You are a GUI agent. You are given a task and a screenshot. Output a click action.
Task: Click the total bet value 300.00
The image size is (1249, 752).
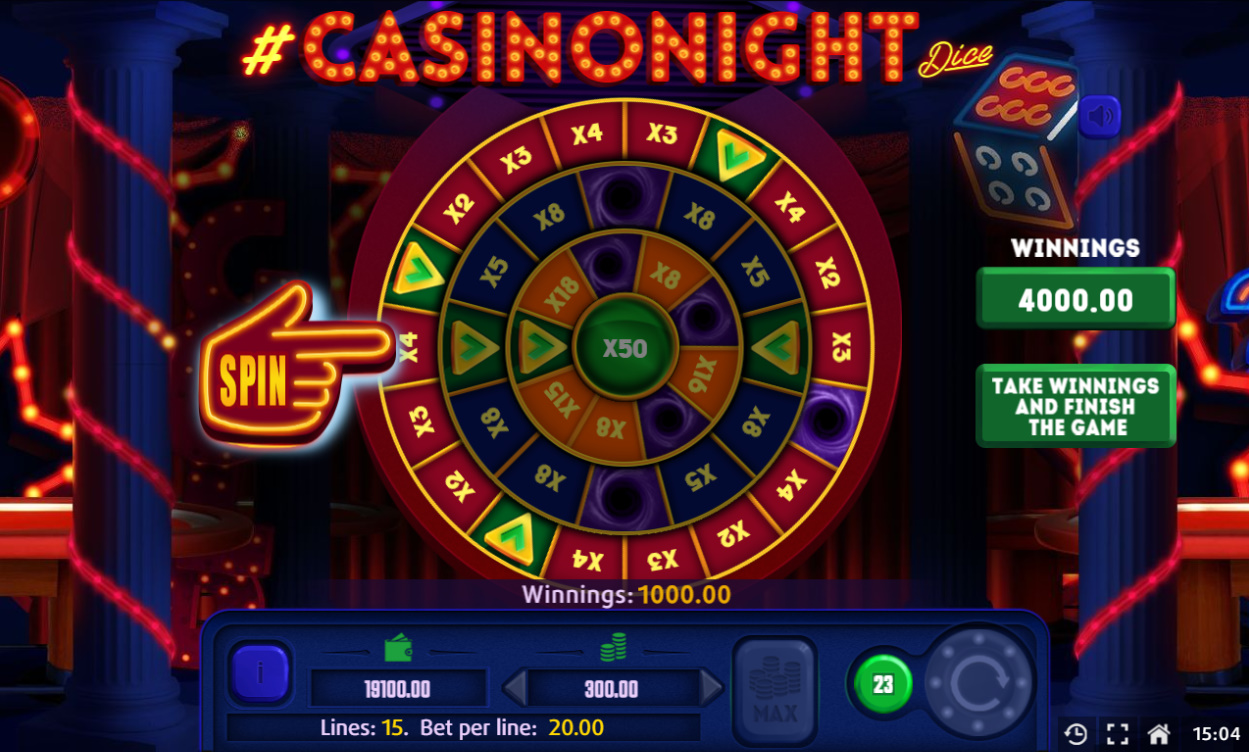point(612,689)
